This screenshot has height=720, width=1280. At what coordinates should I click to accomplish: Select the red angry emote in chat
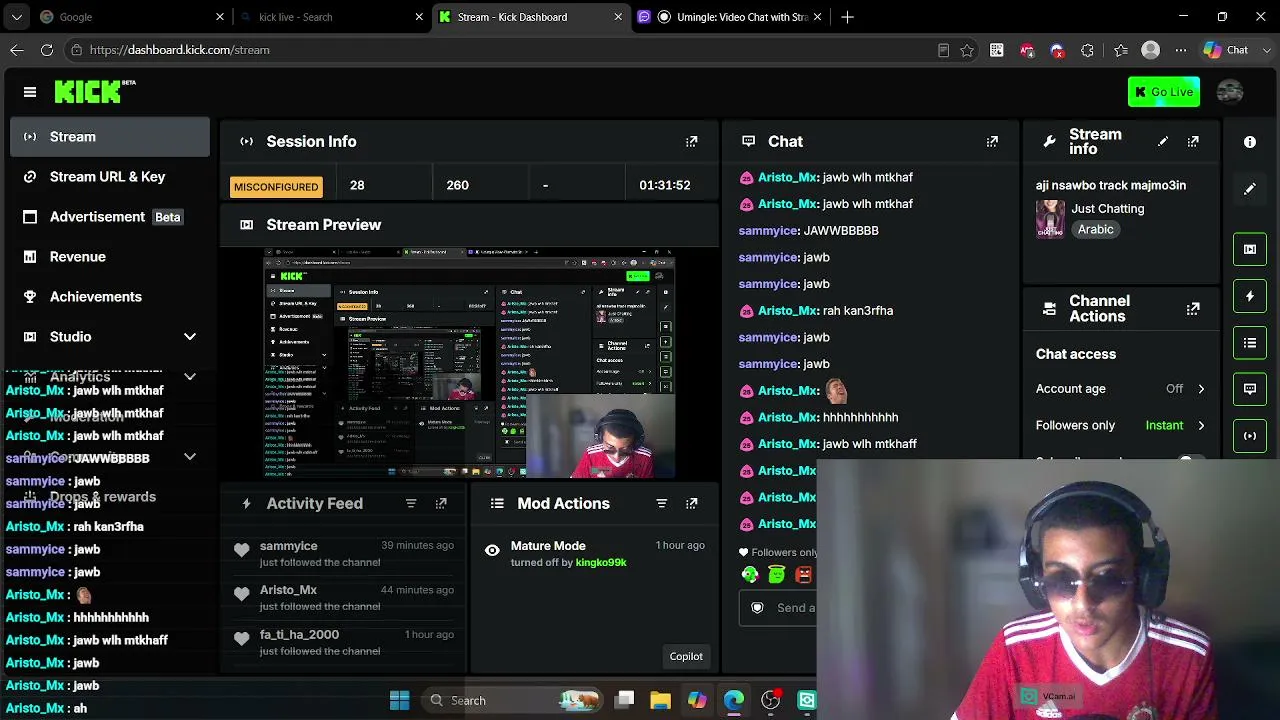point(803,575)
